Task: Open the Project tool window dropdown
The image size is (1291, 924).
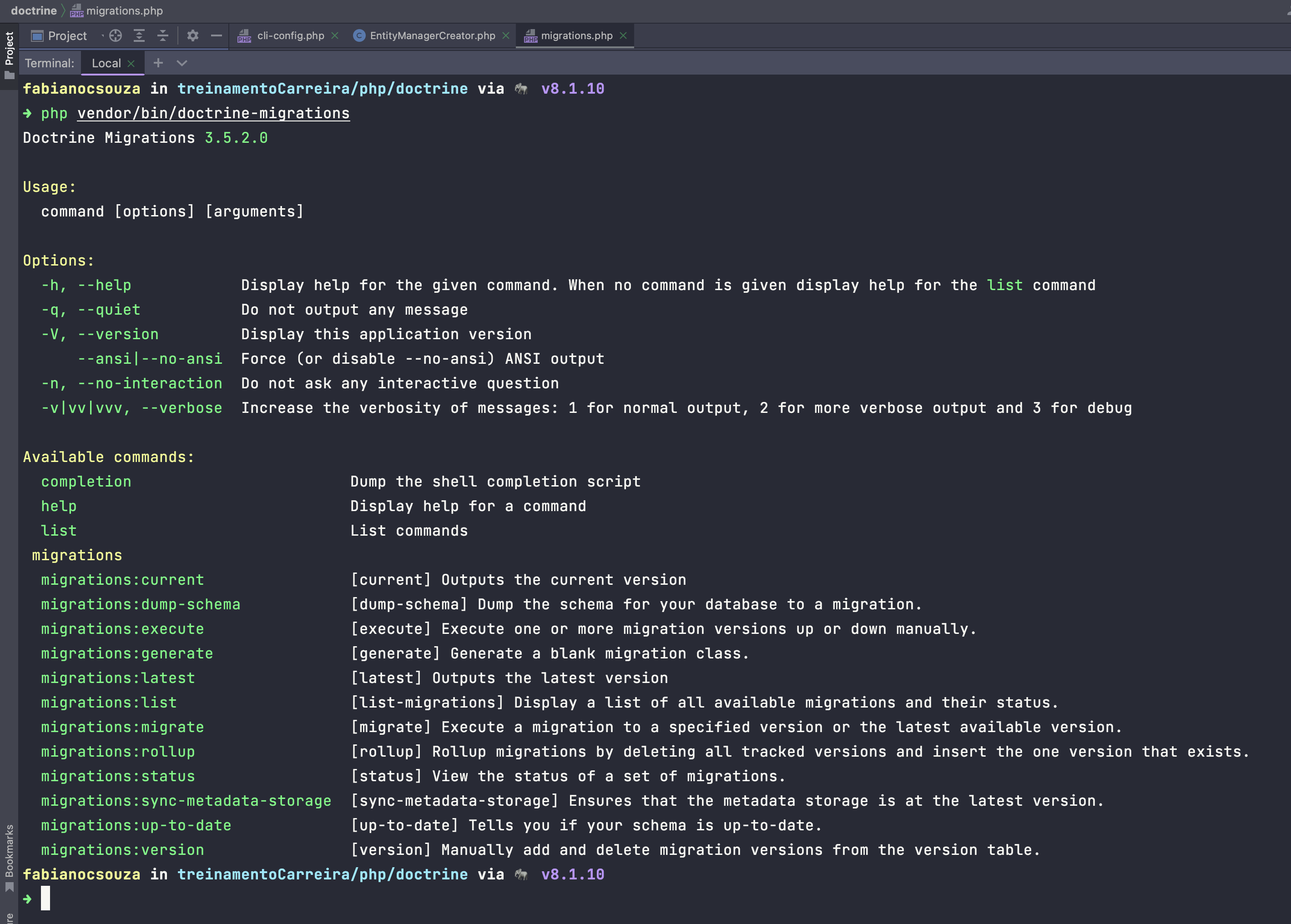Action: (x=66, y=36)
